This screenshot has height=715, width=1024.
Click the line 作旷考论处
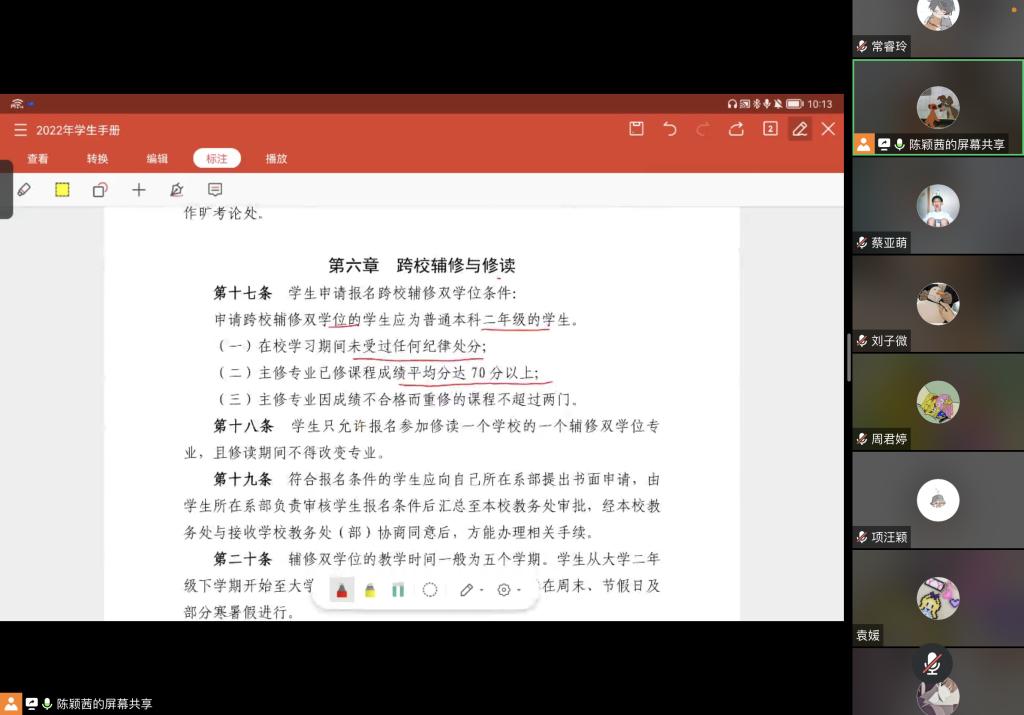(x=223, y=213)
